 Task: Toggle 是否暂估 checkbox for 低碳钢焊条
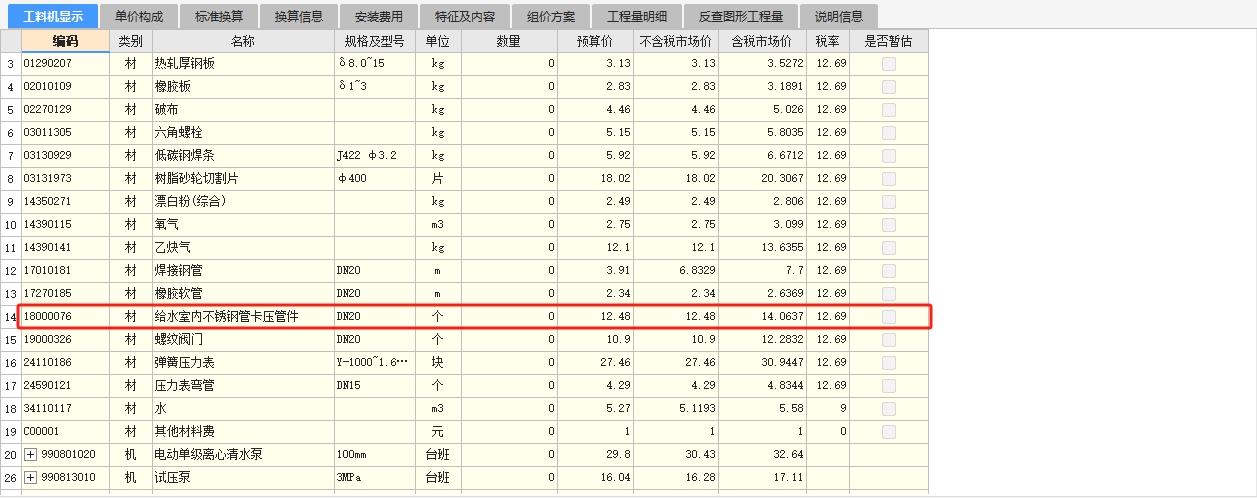pos(888,155)
